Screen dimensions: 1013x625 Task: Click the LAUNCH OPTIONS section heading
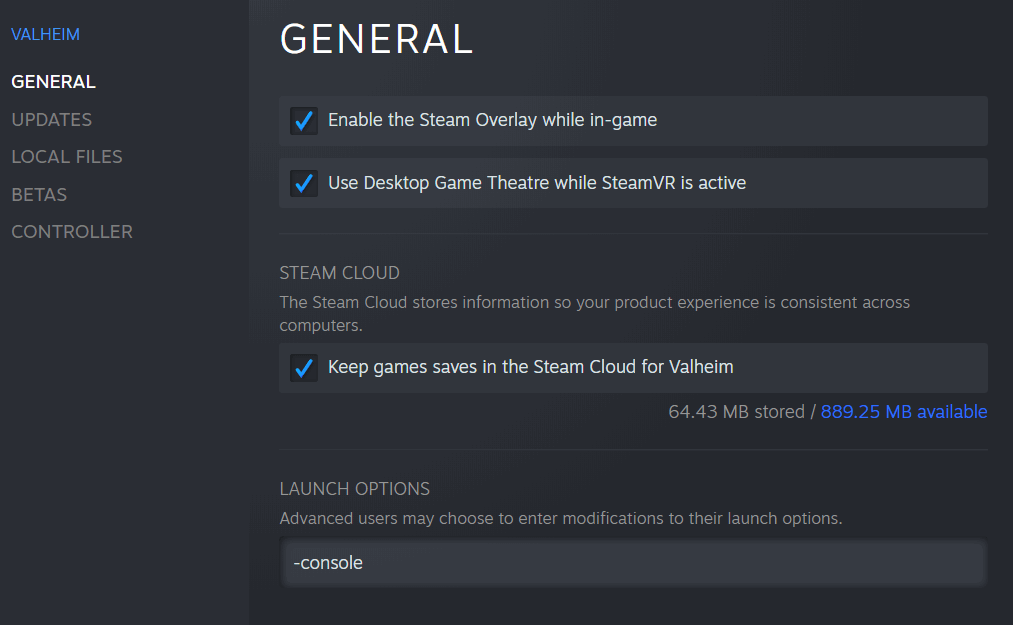tap(354, 490)
